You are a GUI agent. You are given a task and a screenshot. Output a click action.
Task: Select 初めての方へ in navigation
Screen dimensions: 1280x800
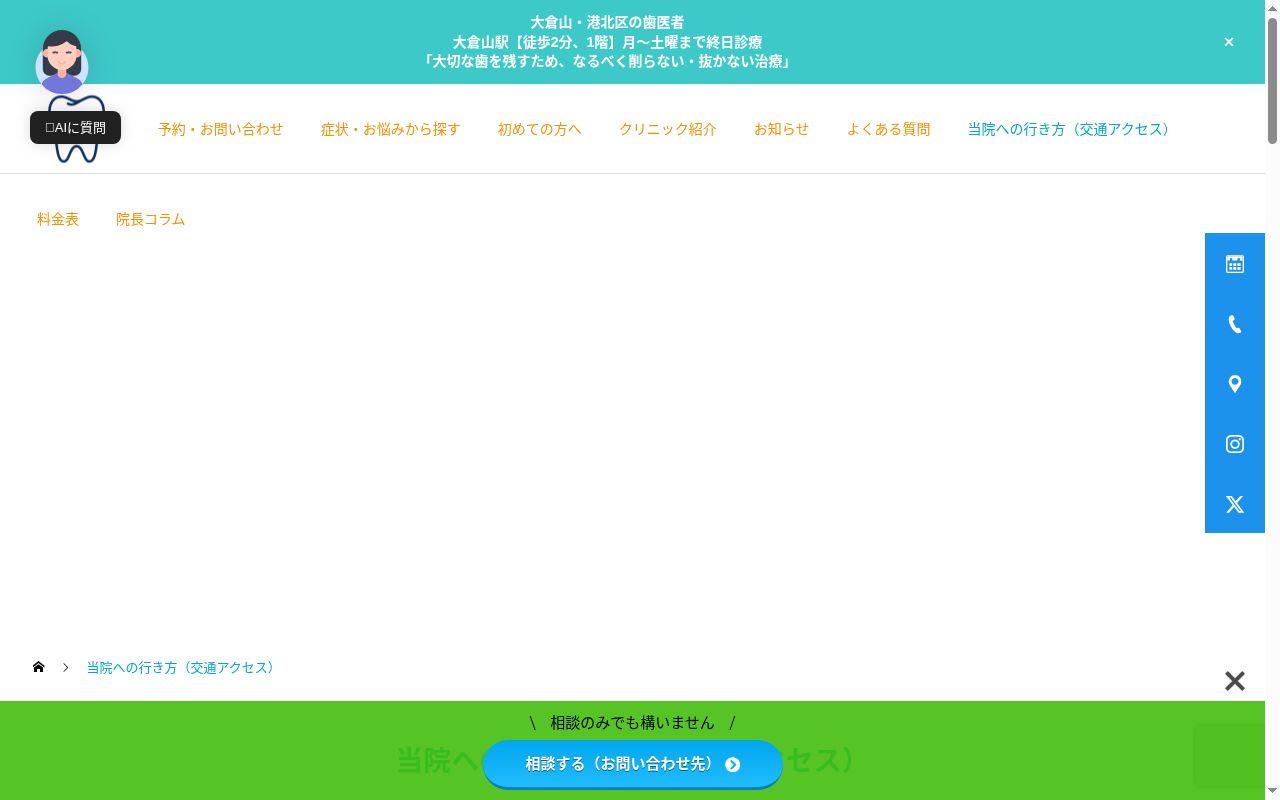pyautogui.click(x=540, y=129)
